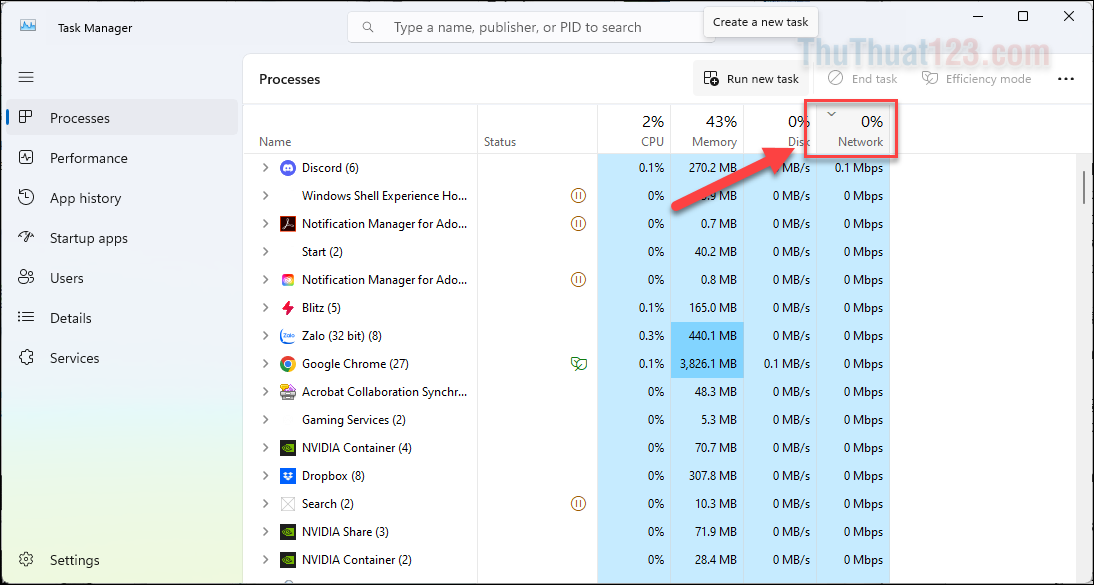Select the Start (2) process row
Image resolution: width=1094 pixels, height=585 pixels.
click(567, 251)
